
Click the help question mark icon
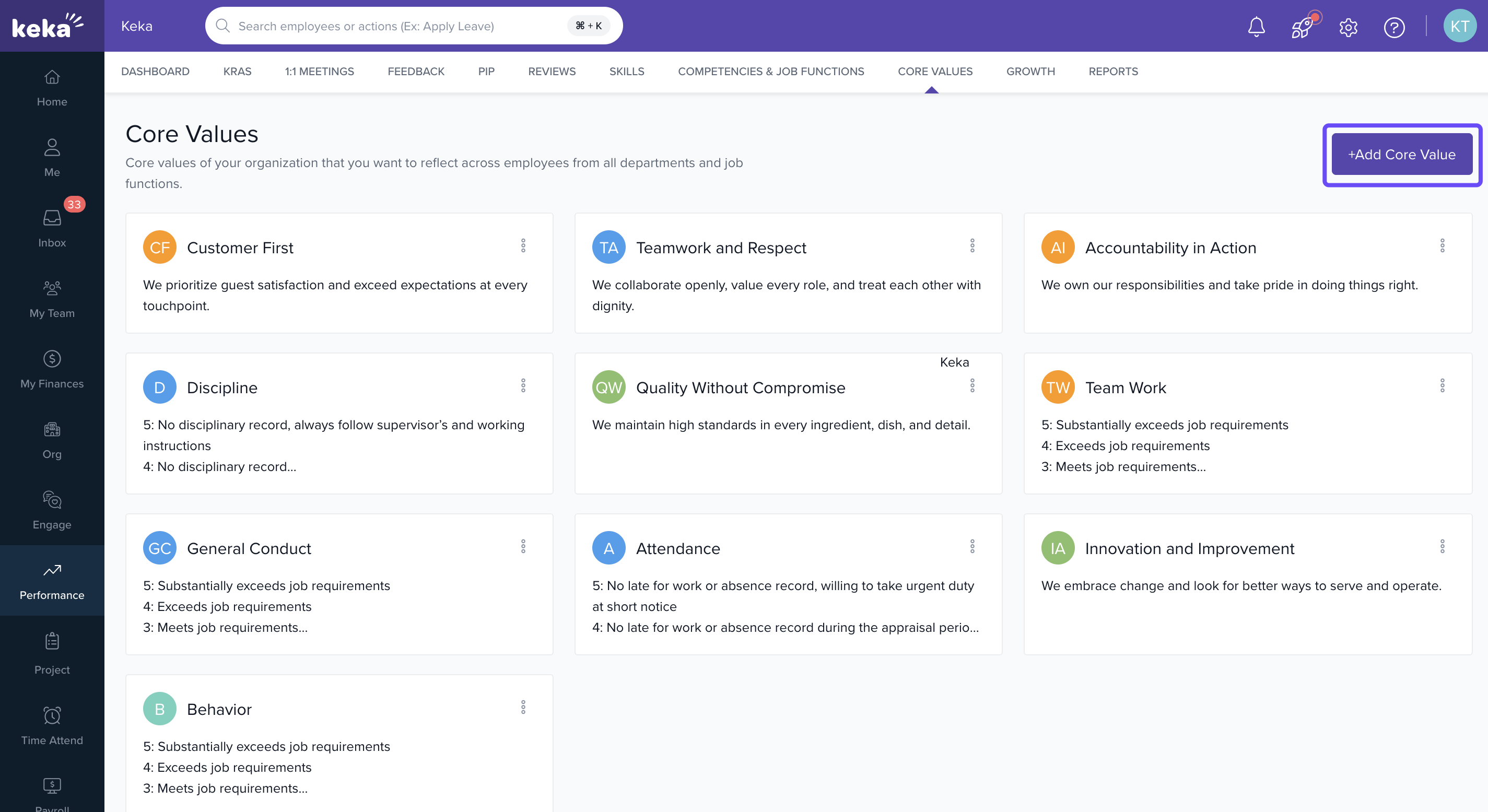click(x=1394, y=27)
